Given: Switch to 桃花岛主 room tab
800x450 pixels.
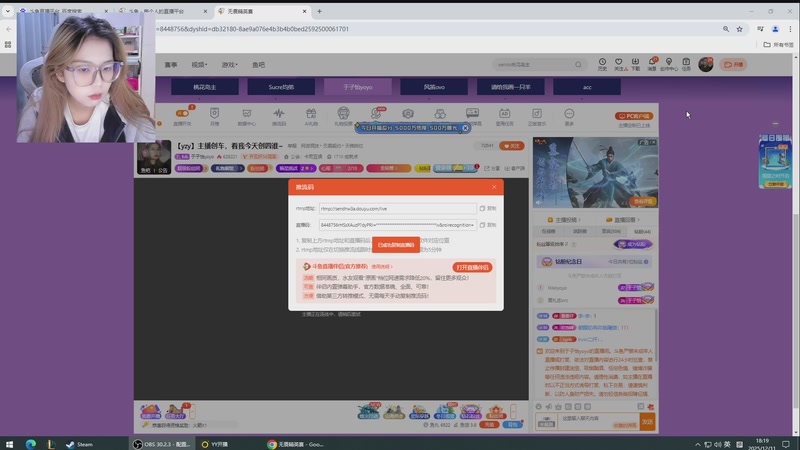Looking at the screenshot, I should click(205, 87).
